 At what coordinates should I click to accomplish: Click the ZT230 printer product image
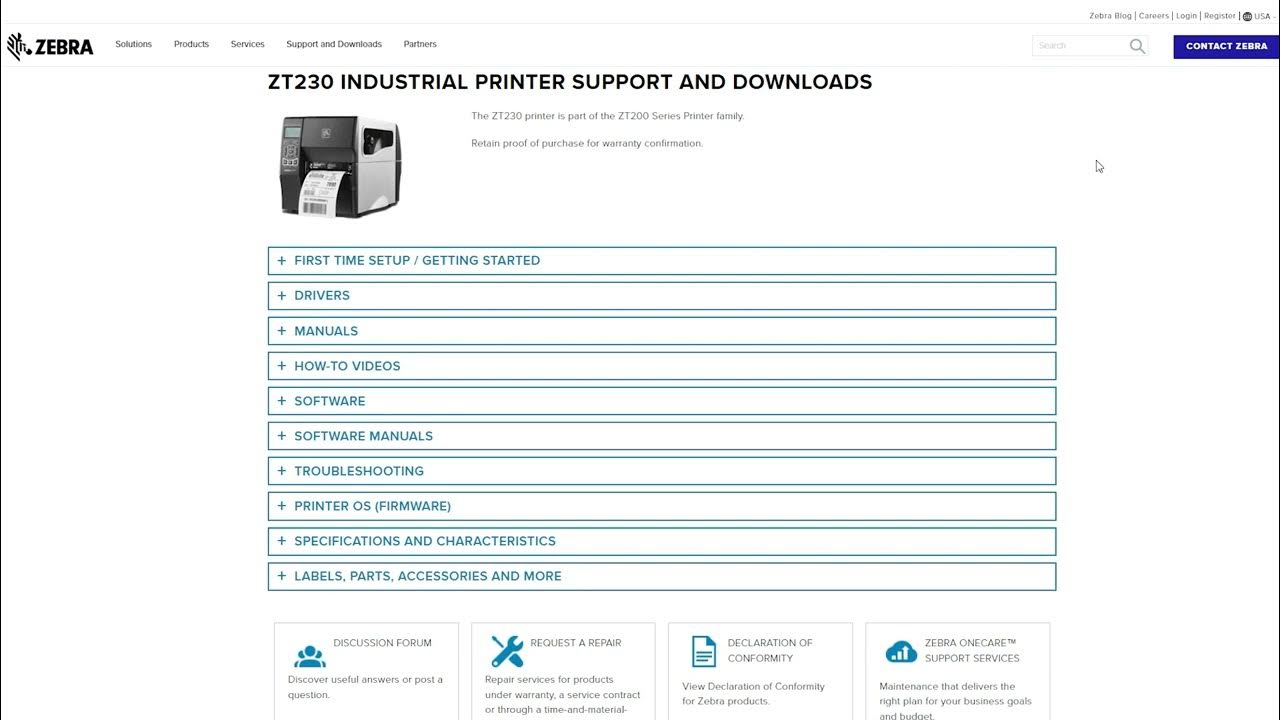340,166
